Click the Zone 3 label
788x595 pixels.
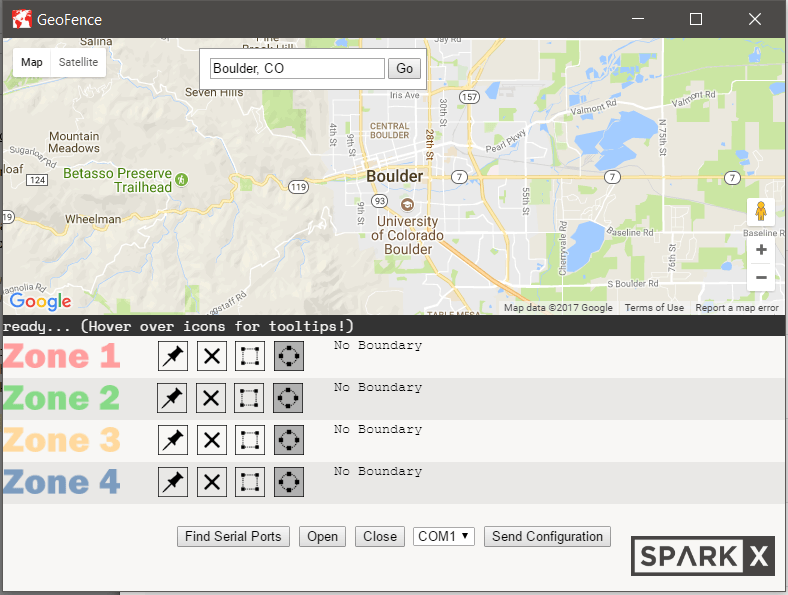pos(61,440)
